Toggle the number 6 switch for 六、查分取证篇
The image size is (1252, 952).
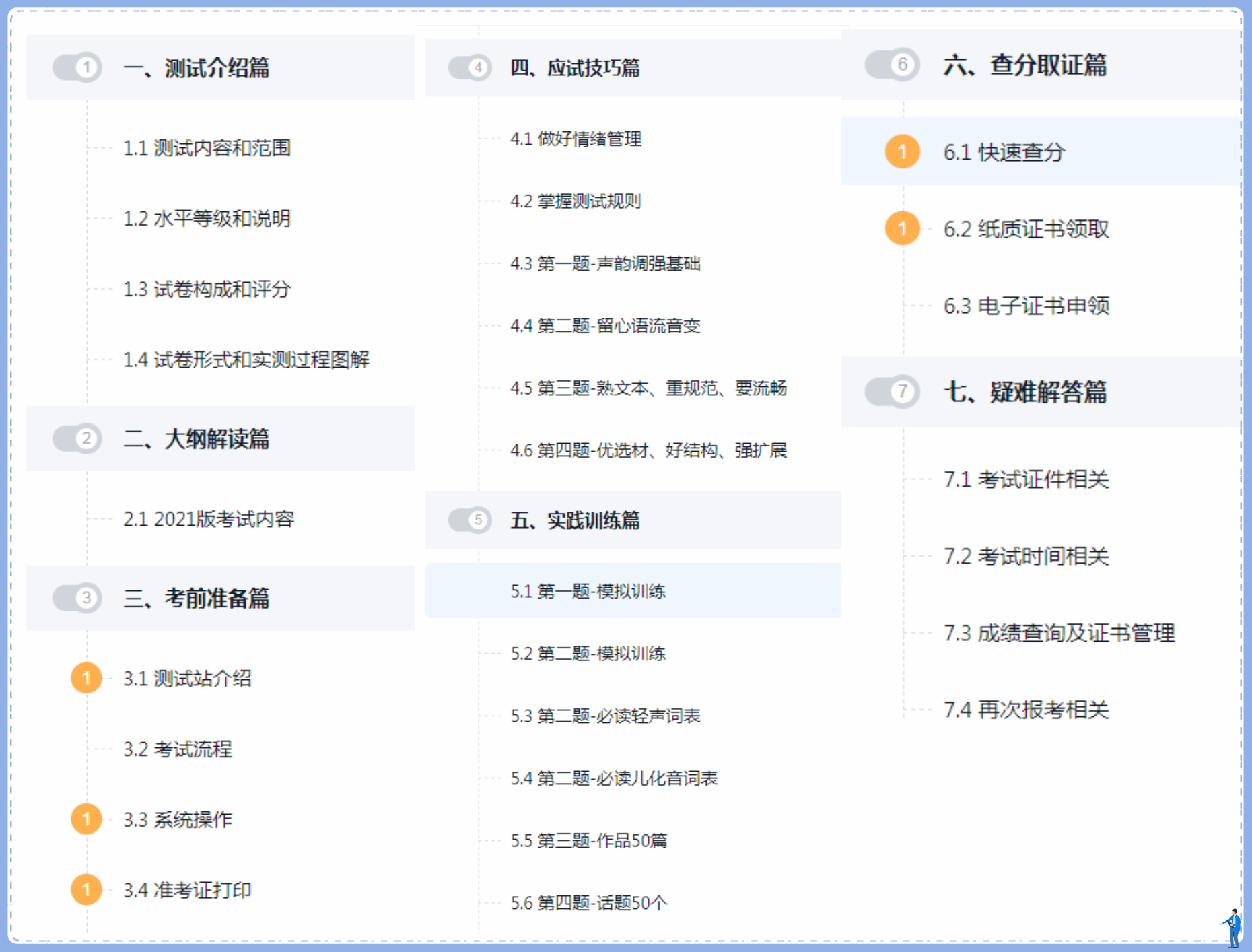tap(892, 65)
